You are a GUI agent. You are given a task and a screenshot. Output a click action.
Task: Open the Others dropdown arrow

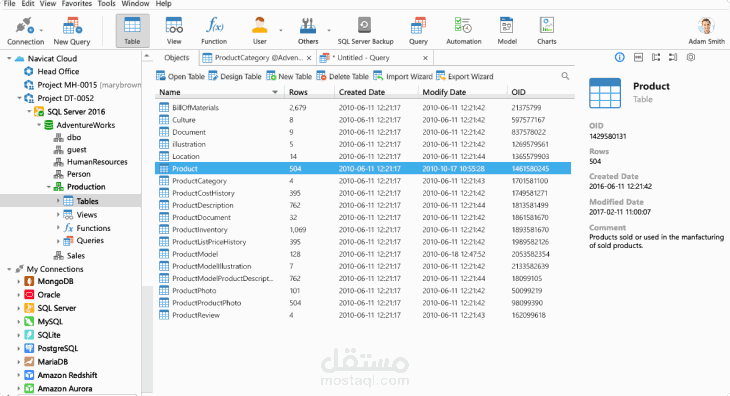(329, 30)
